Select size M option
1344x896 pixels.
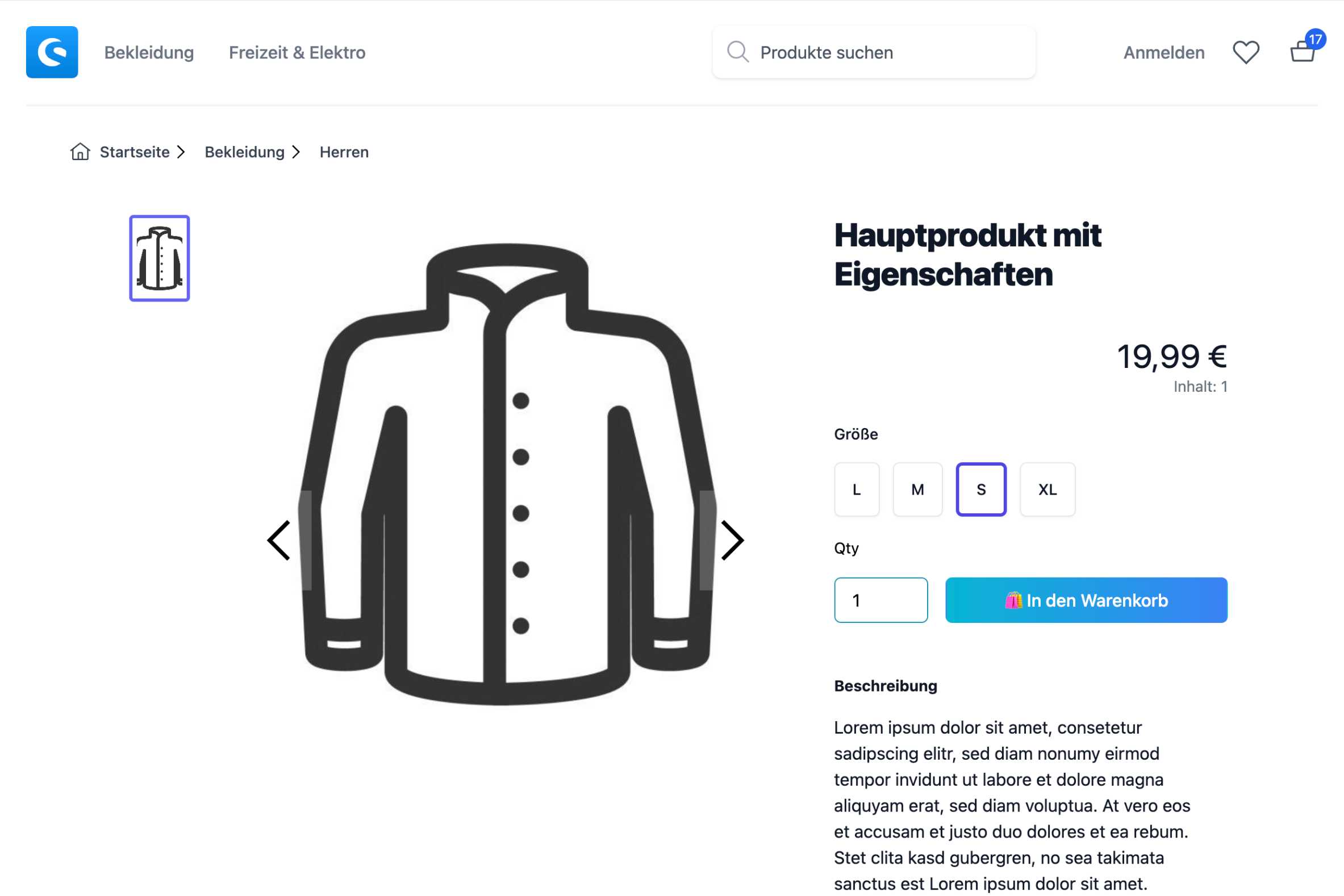click(x=917, y=489)
